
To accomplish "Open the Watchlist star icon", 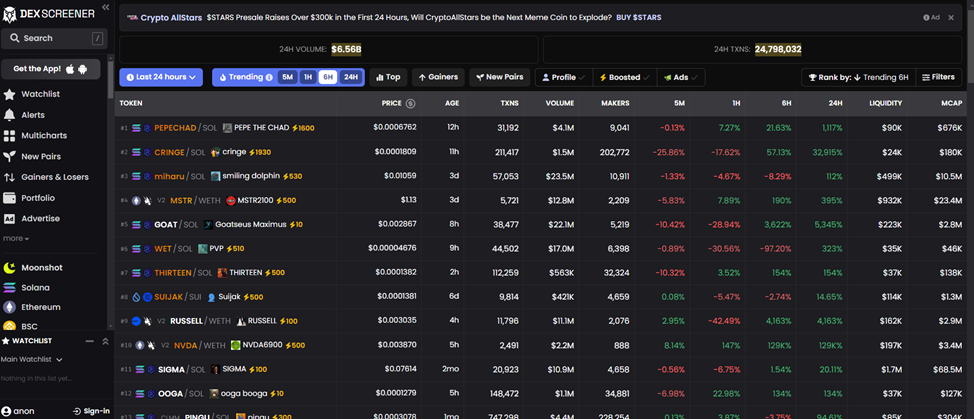I will click(9, 94).
